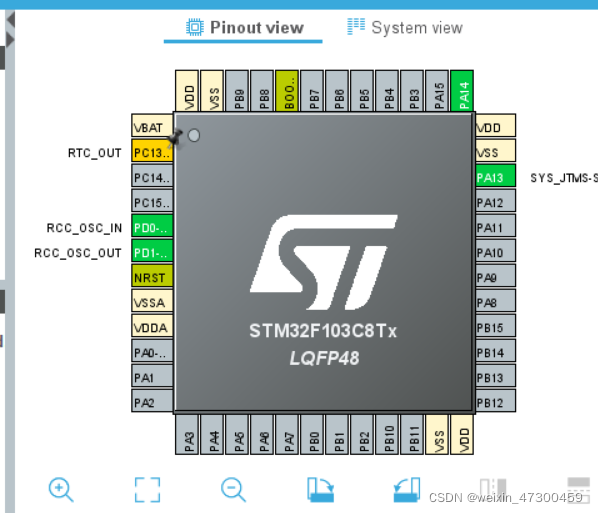598x513 pixels.
Task: Click the SYS_JTMS signal label beside PA13
Action: (x=564, y=178)
